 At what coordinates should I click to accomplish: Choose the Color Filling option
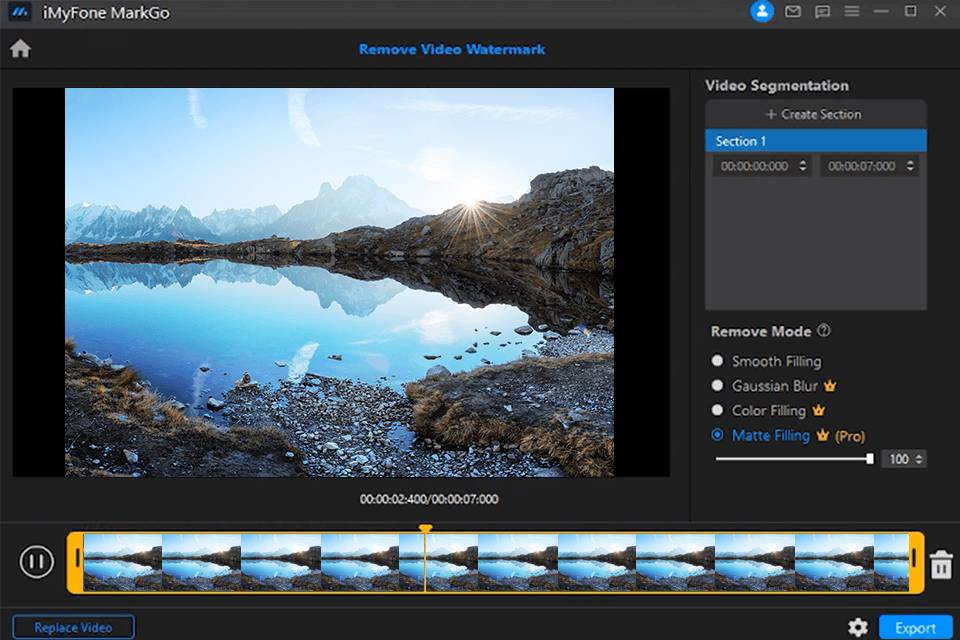point(717,411)
